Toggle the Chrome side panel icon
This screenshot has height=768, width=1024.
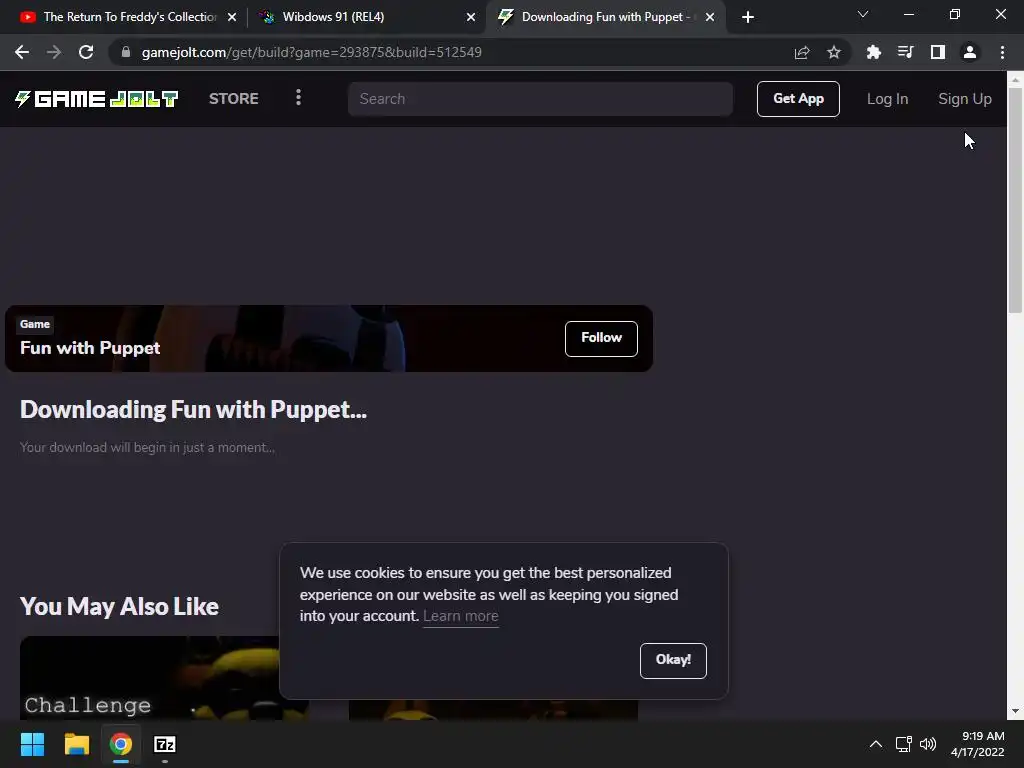click(938, 52)
